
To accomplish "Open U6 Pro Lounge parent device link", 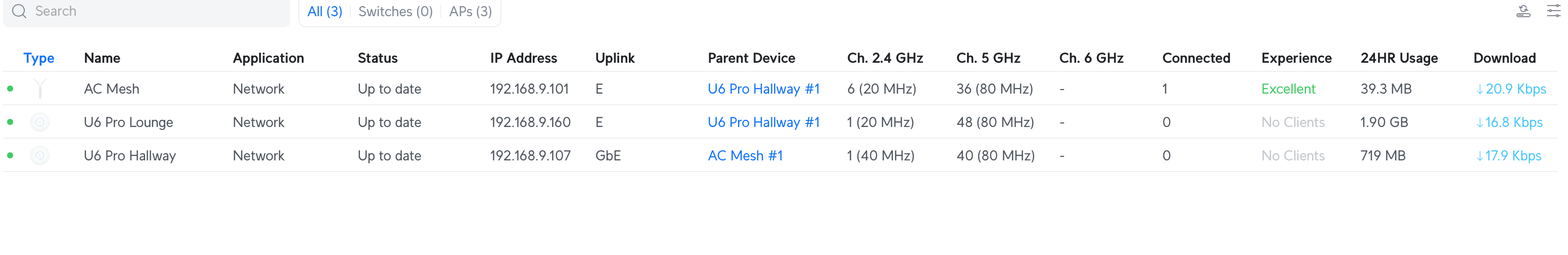I will (763, 122).
